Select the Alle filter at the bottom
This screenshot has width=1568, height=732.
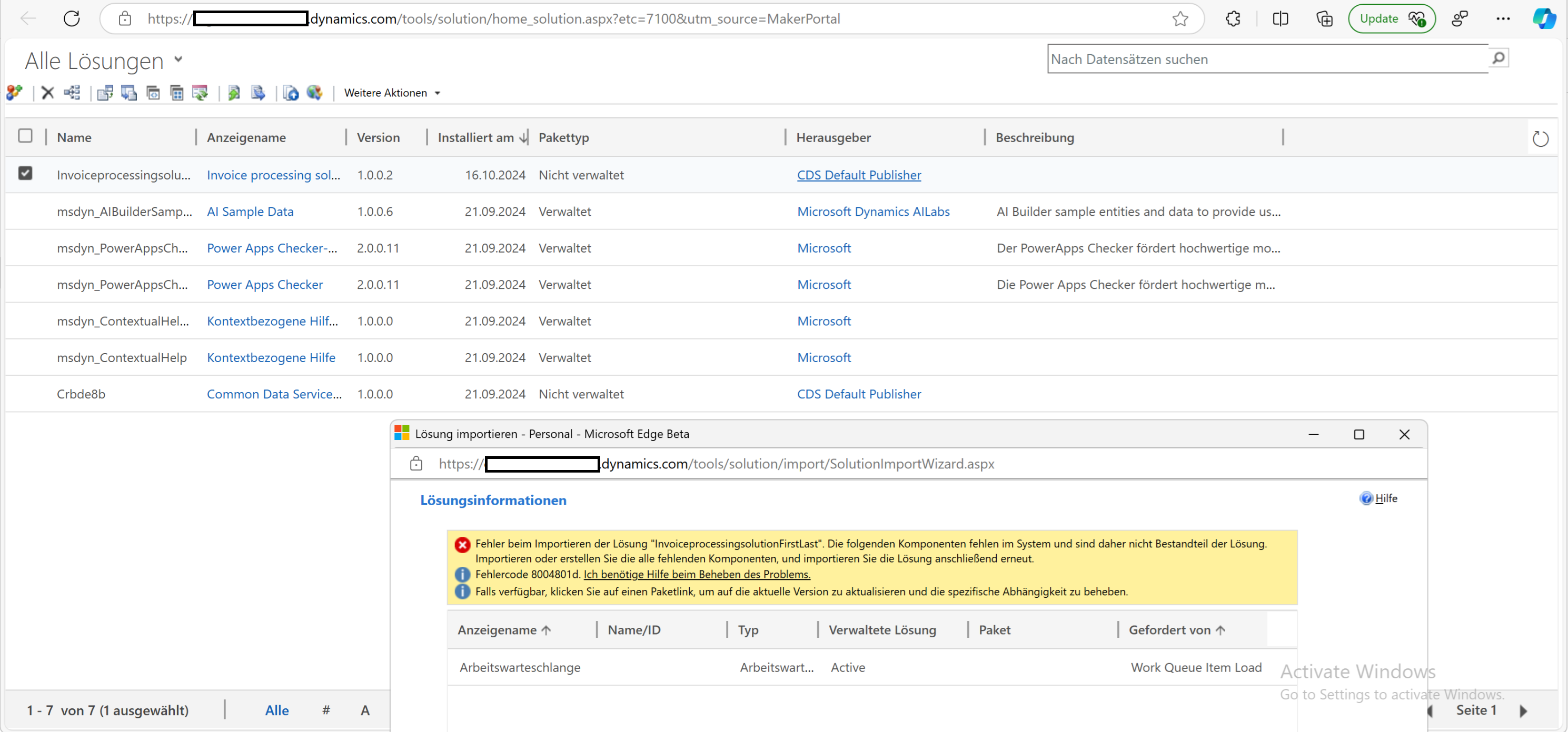pyautogui.click(x=277, y=709)
